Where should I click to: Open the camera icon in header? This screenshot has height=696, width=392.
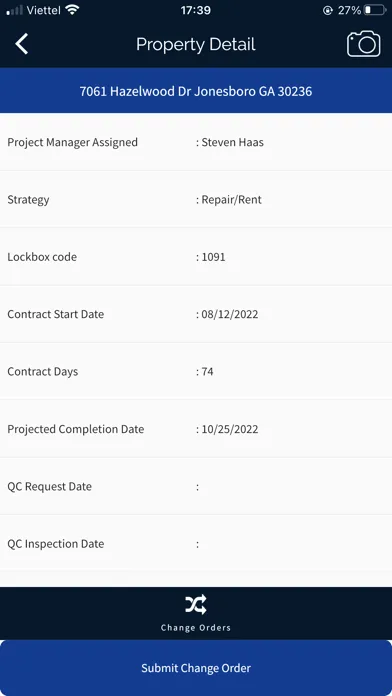(x=364, y=44)
